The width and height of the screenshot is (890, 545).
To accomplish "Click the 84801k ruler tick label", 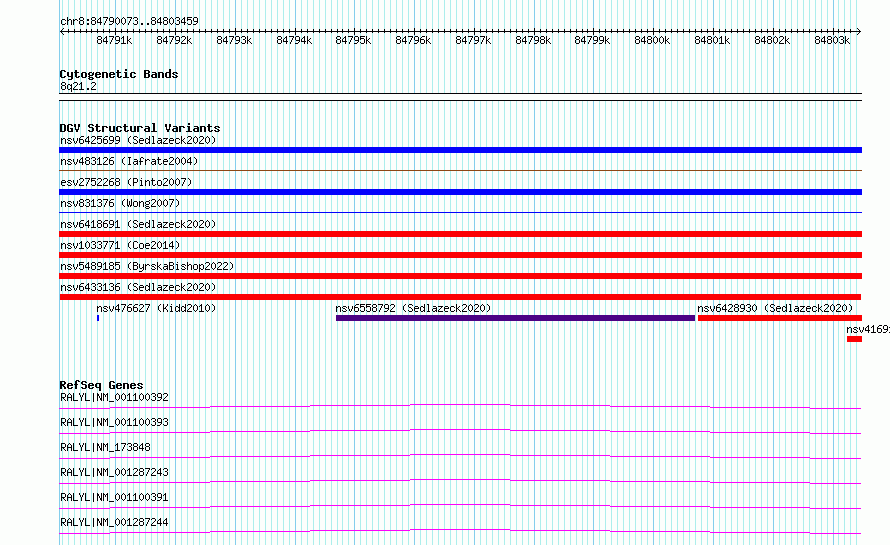I will [x=712, y=40].
